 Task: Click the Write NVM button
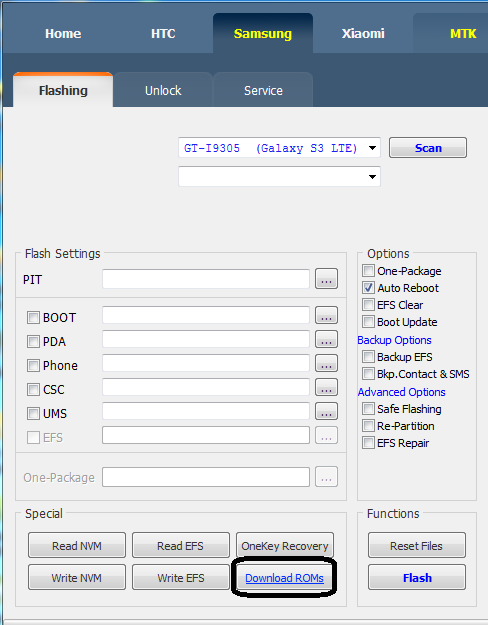pyautogui.click(x=77, y=577)
